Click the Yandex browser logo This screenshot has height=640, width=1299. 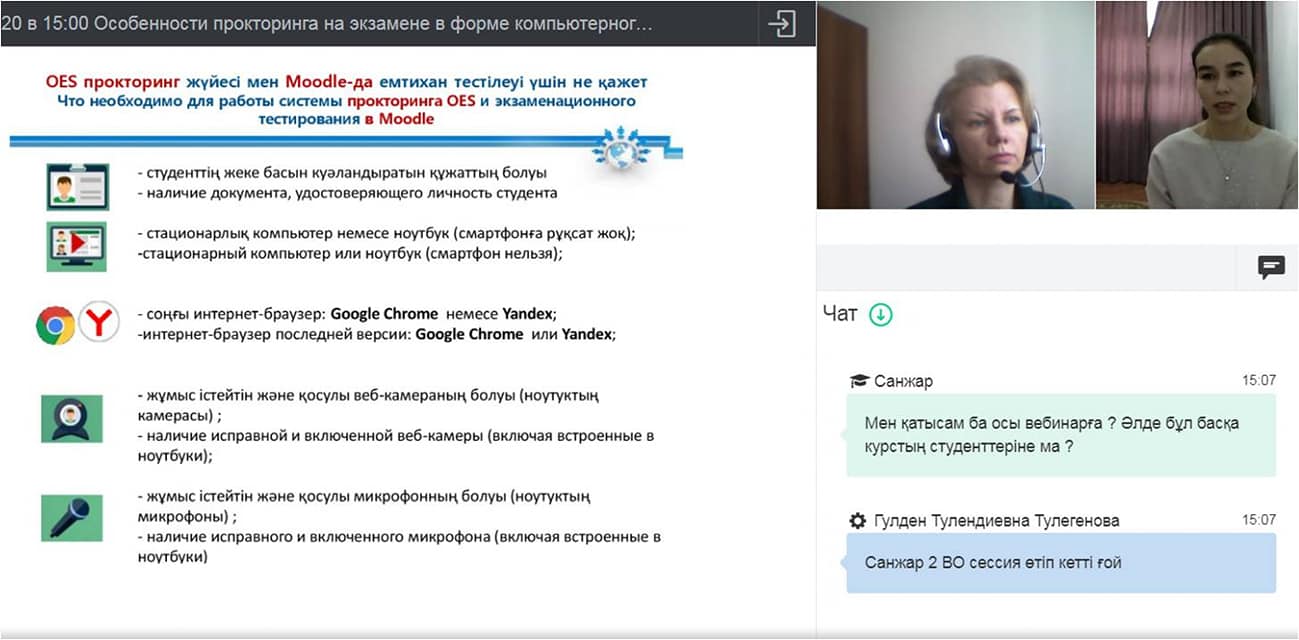[99, 323]
